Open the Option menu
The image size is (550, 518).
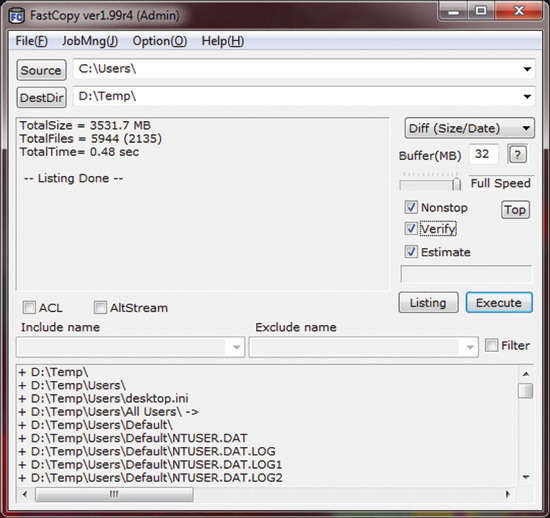tap(160, 41)
